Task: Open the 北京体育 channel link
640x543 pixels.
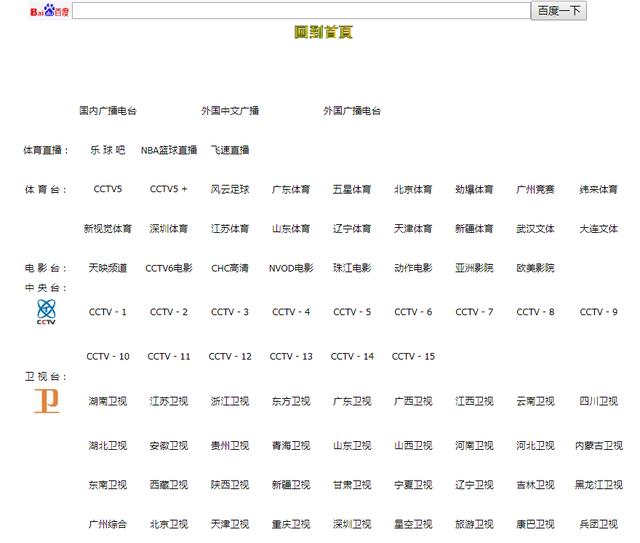Action: click(413, 189)
